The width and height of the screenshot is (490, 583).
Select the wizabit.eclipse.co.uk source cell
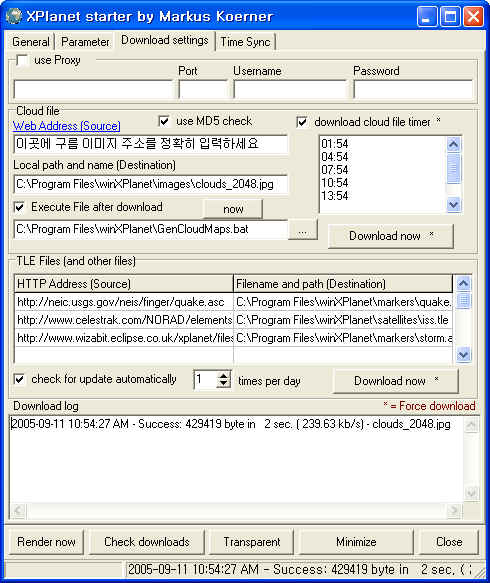coord(124,338)
